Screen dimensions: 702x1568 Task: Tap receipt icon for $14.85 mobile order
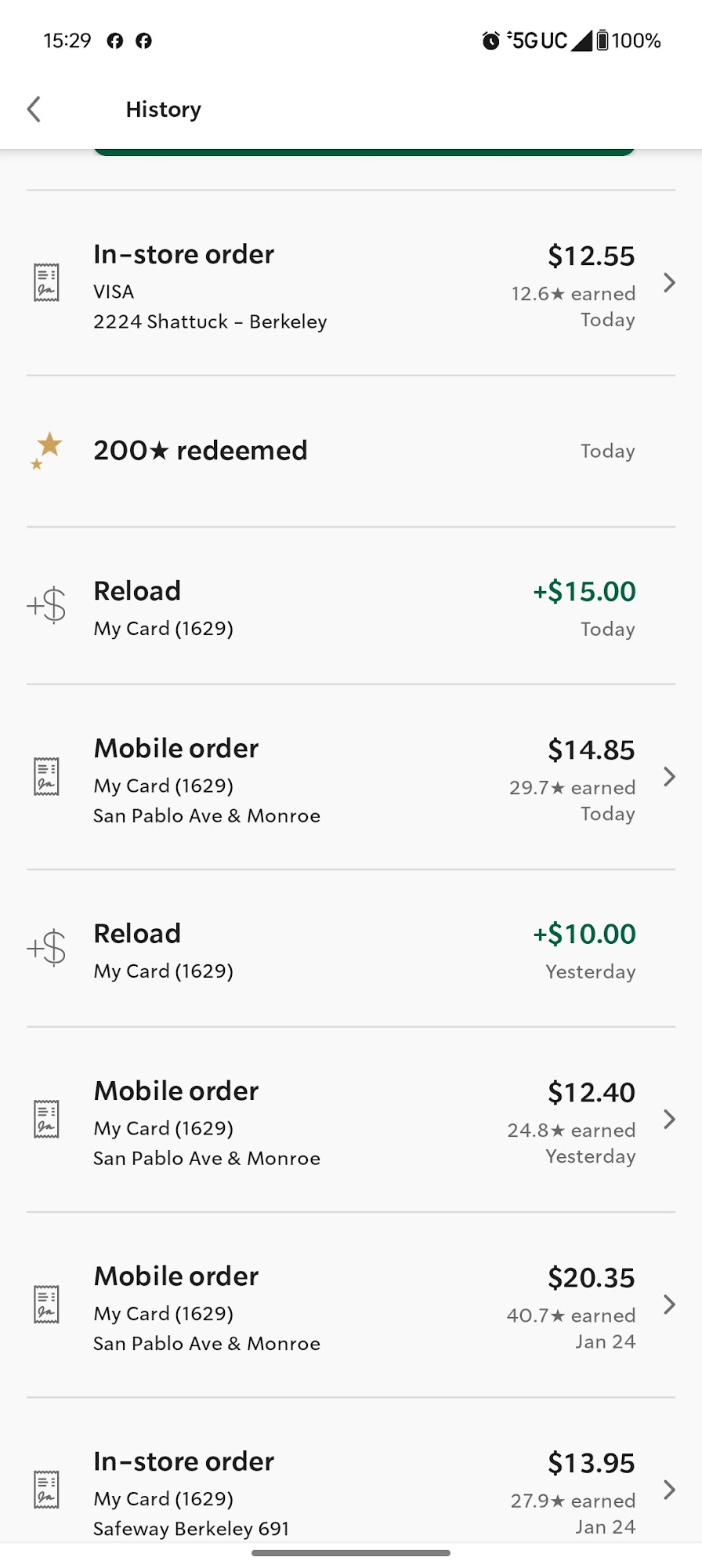pos(46,776)
